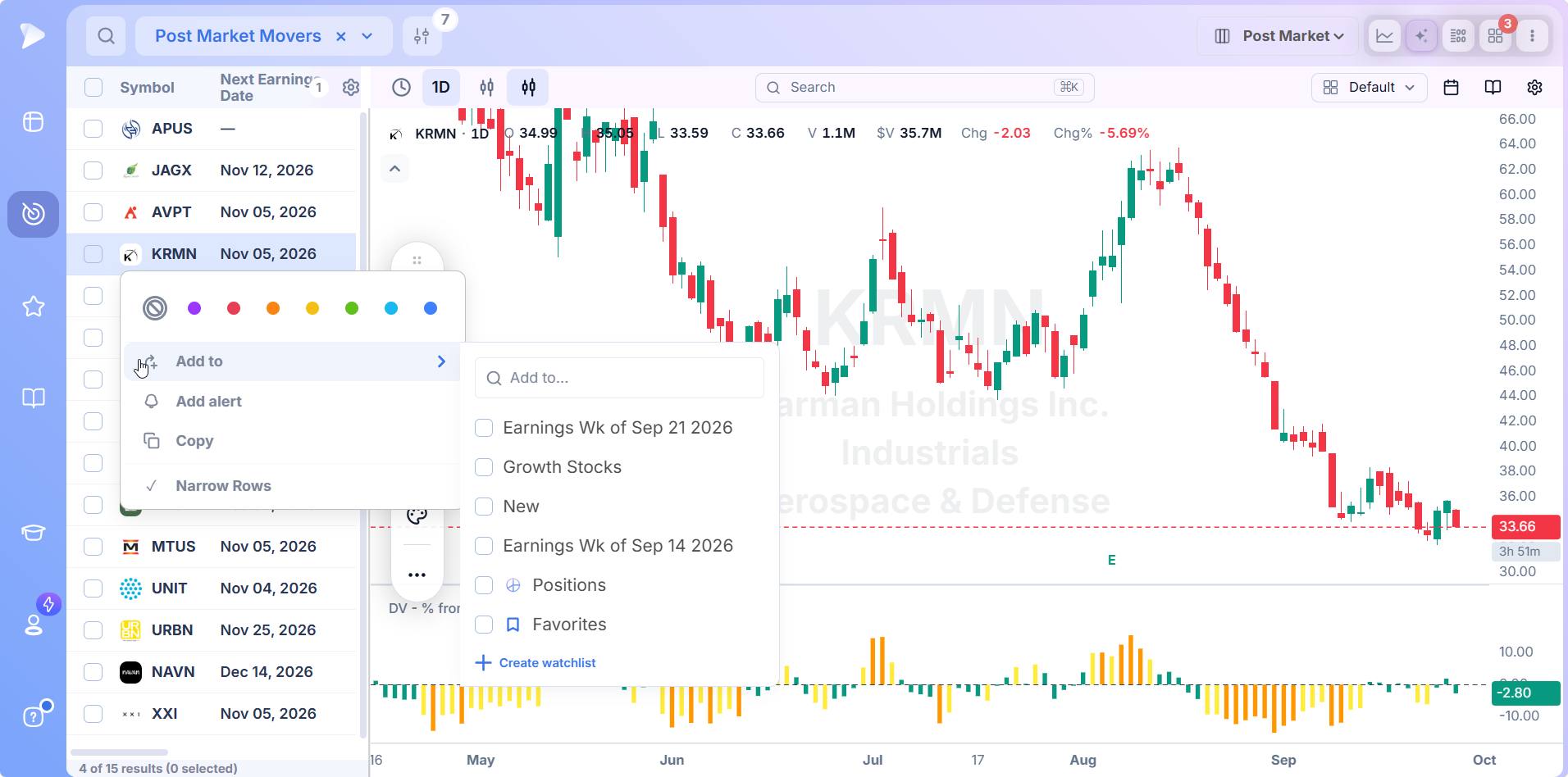The height and width of the screenshot is (777, 1568).
Task: Open the star favorites icon in sidebar
Action: pos(33,307)
